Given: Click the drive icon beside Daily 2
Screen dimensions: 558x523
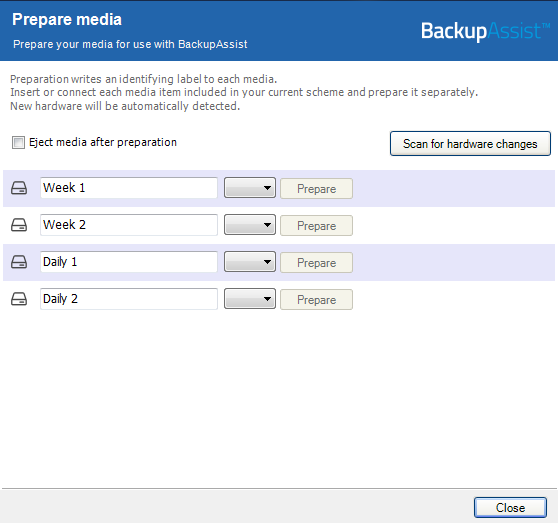Looking at the screenshot, I should (x=19, y=299).
